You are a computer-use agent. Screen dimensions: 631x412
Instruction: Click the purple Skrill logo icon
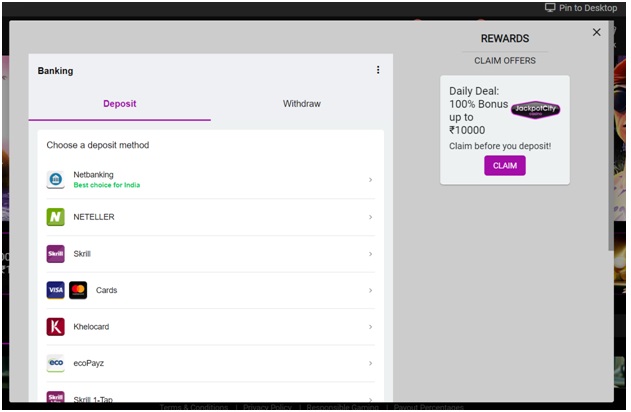[56, 254]
